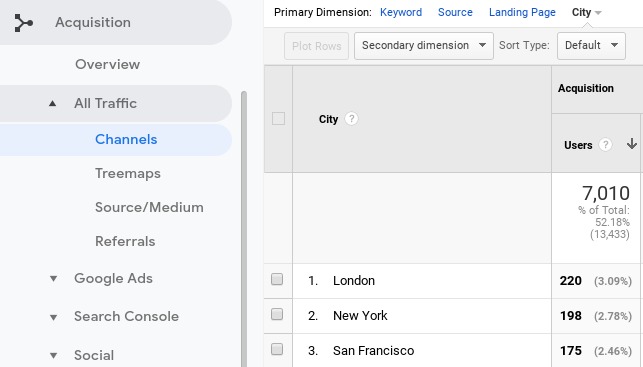
Task: Switch primary dimension to Source
Action: (455, 12)
